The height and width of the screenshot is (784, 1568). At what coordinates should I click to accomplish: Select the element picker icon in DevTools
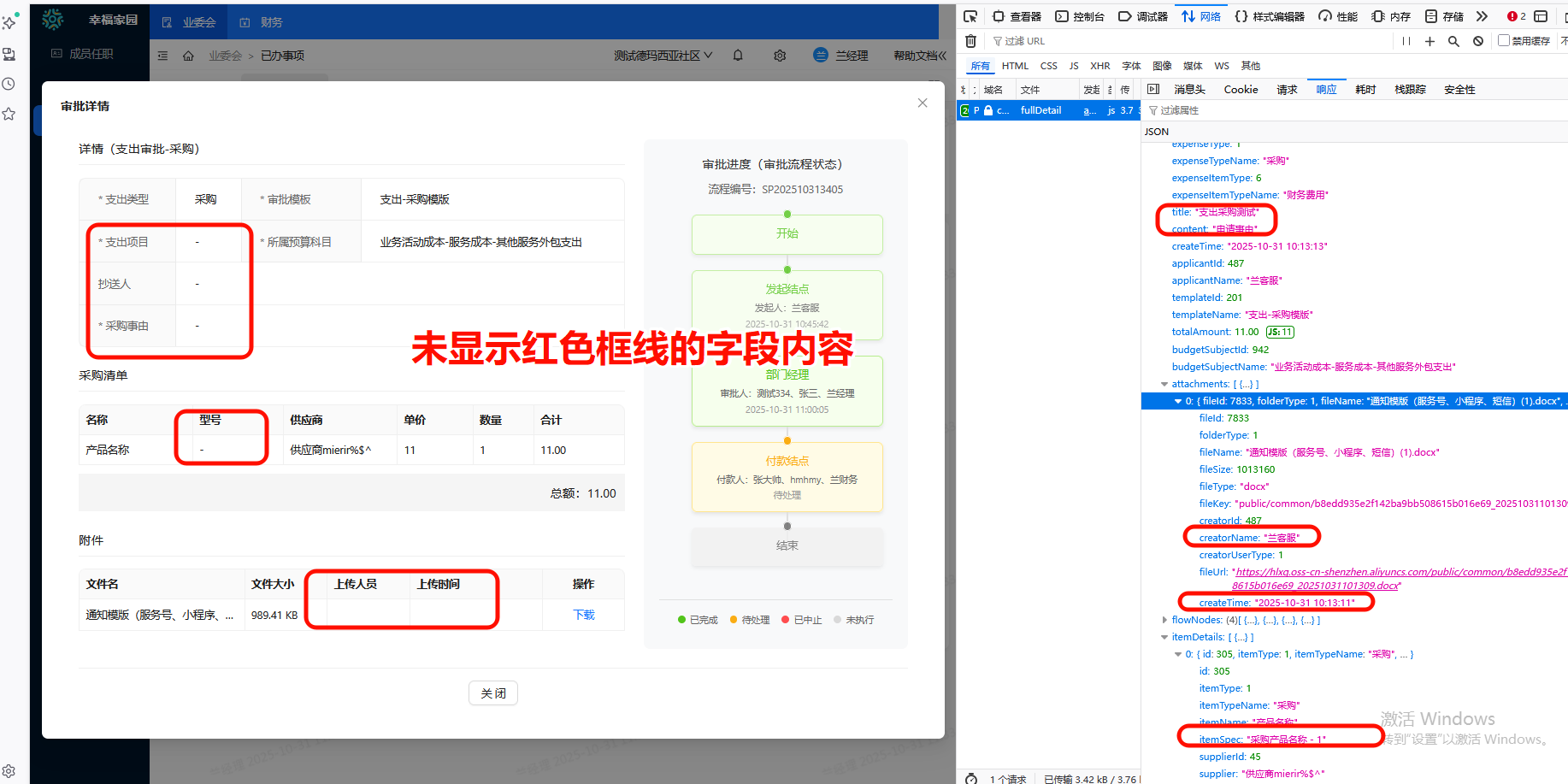[x=970, y=15]
